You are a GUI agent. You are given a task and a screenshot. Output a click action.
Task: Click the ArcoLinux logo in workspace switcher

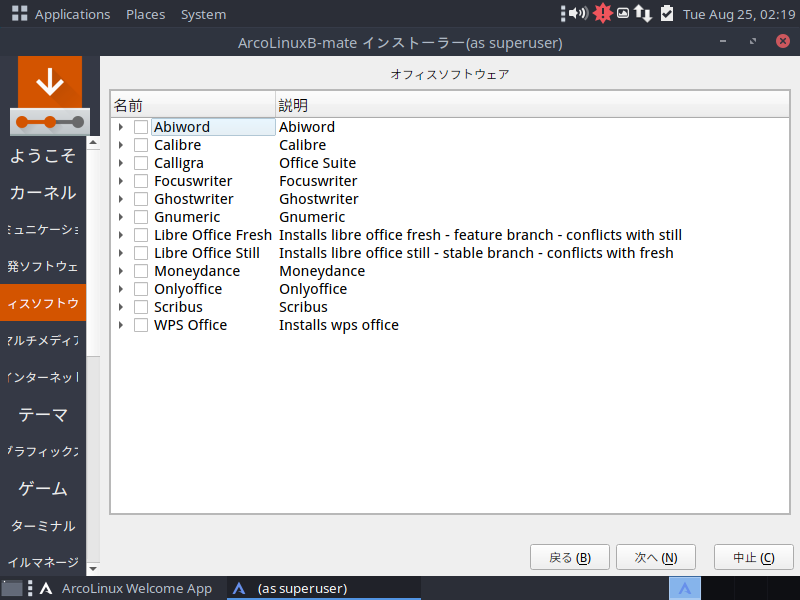(684, 588)
